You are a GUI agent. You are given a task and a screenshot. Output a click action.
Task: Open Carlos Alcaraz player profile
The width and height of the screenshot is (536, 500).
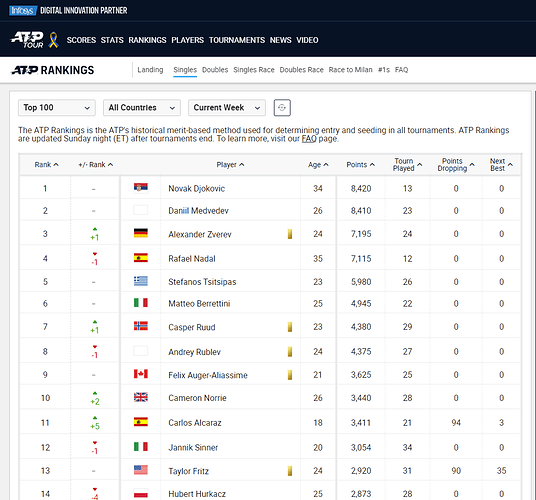coord(195,423)
